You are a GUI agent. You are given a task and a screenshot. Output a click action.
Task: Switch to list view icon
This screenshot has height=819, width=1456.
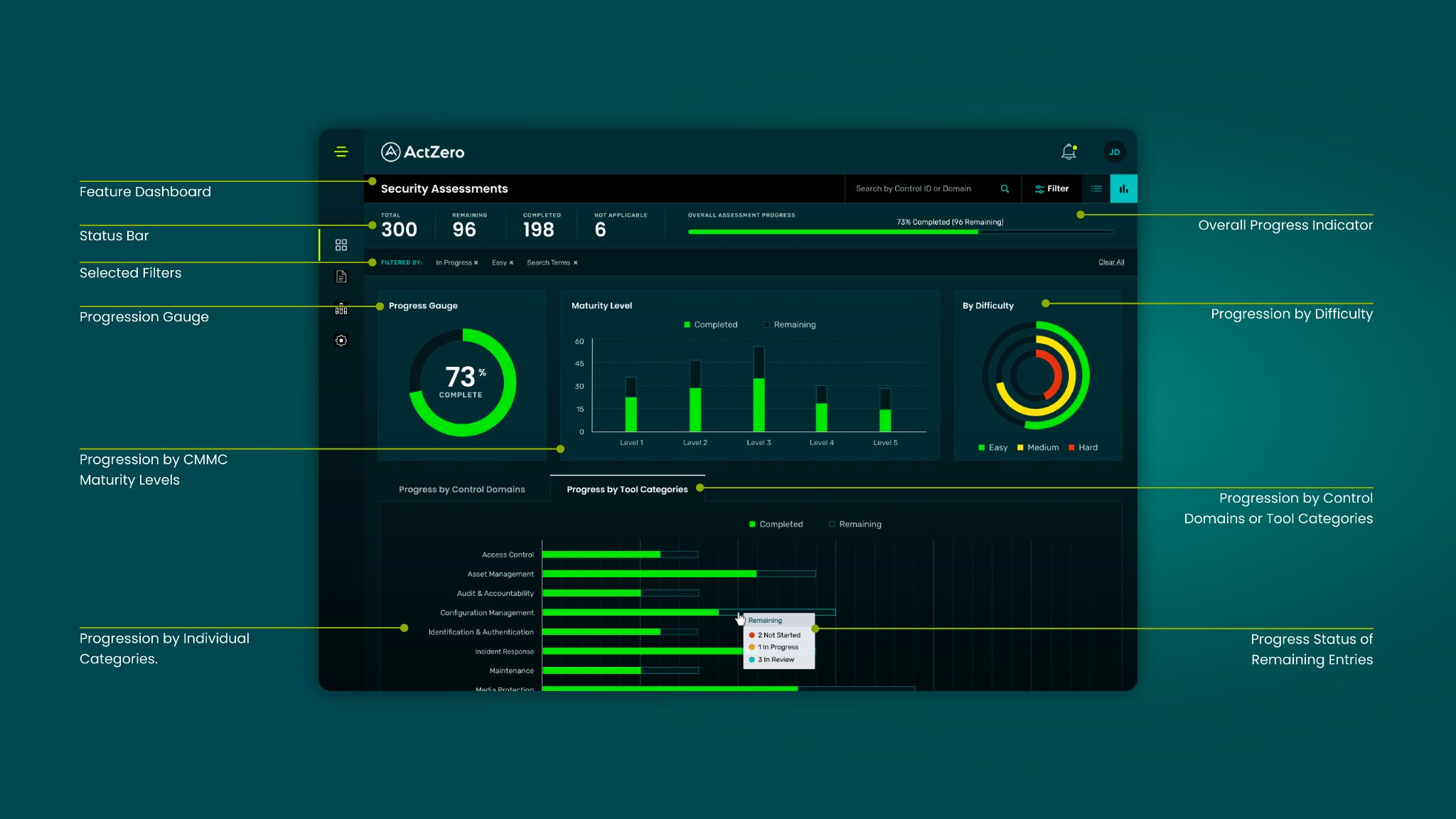(1096, 188)
